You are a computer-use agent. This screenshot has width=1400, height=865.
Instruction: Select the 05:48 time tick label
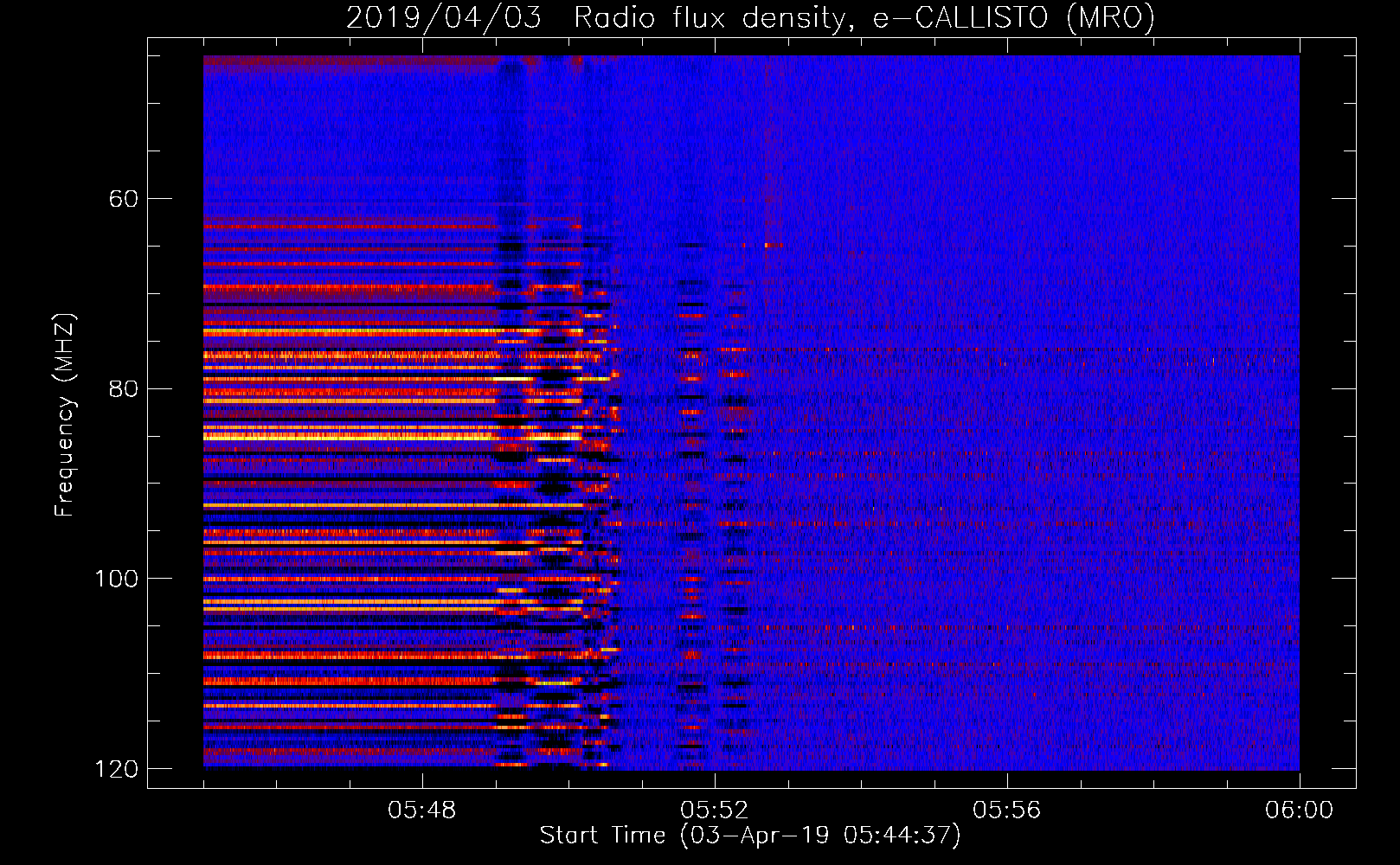point(422,811)
